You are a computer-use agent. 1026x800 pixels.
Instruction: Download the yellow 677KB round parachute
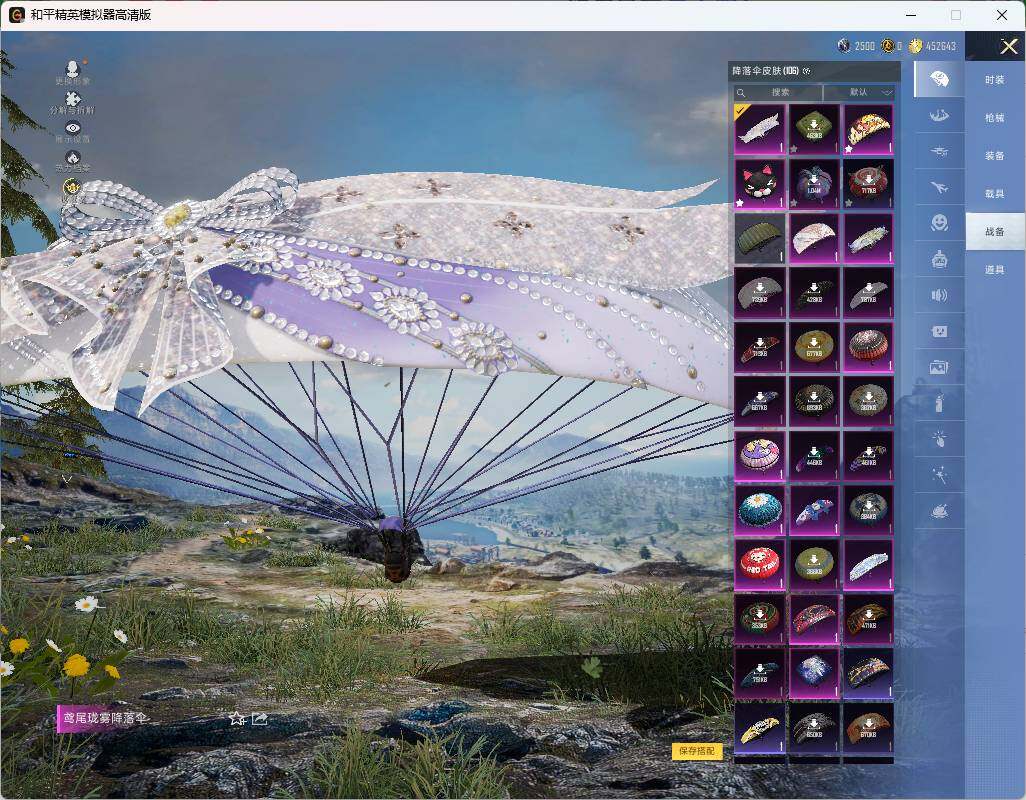click(x=814, y=347)
